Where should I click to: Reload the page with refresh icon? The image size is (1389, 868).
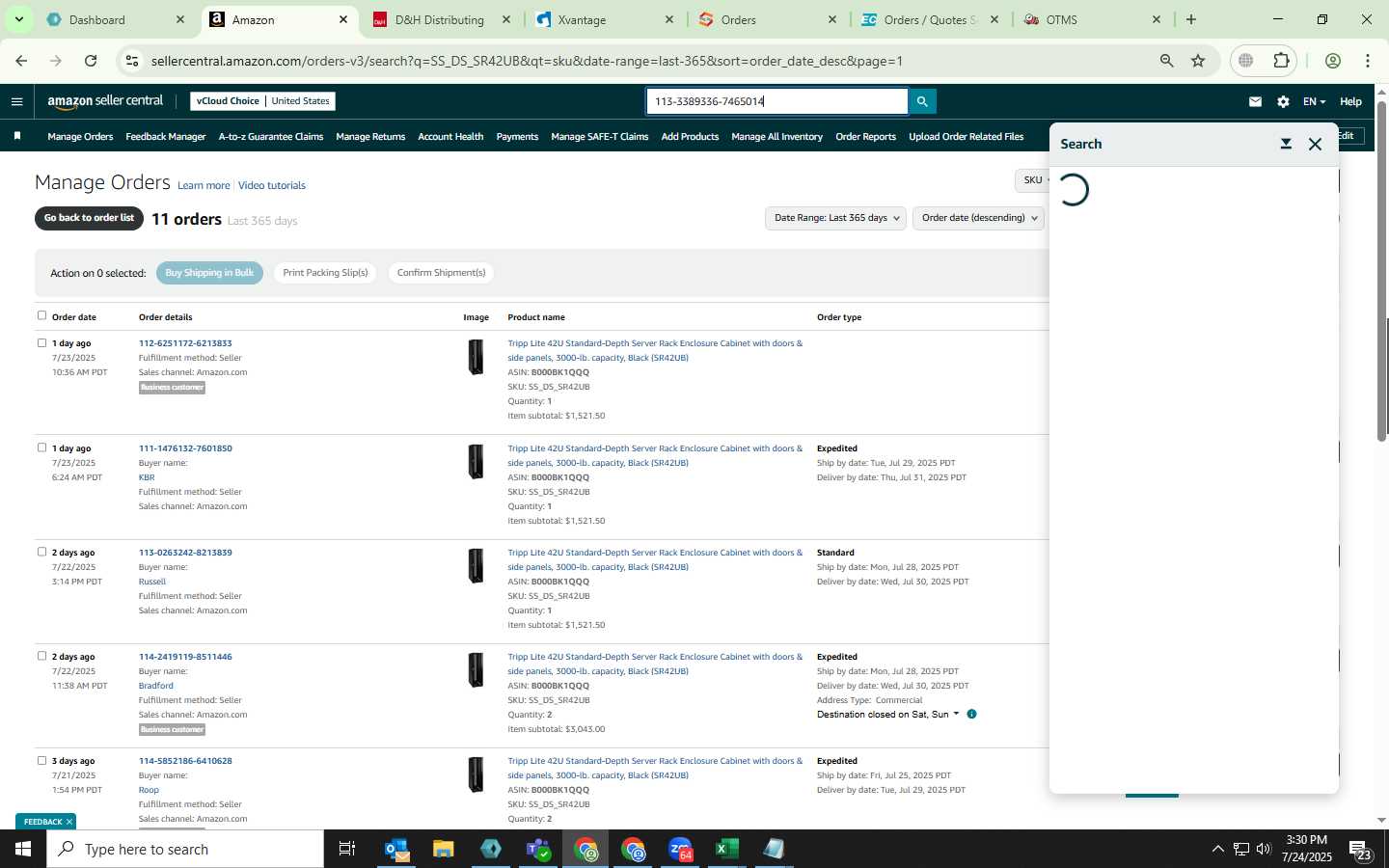pyautogui.click(x=91, y=61)
